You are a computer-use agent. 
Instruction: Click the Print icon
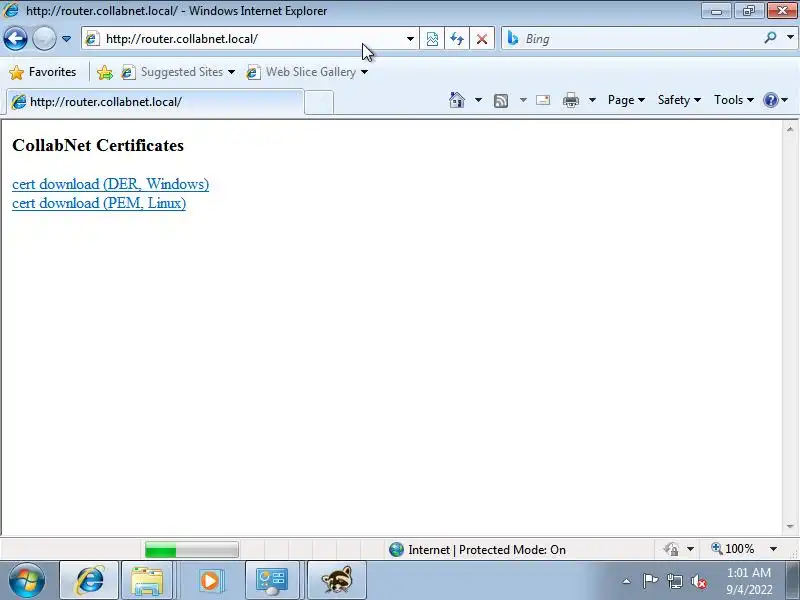(570, 100)
